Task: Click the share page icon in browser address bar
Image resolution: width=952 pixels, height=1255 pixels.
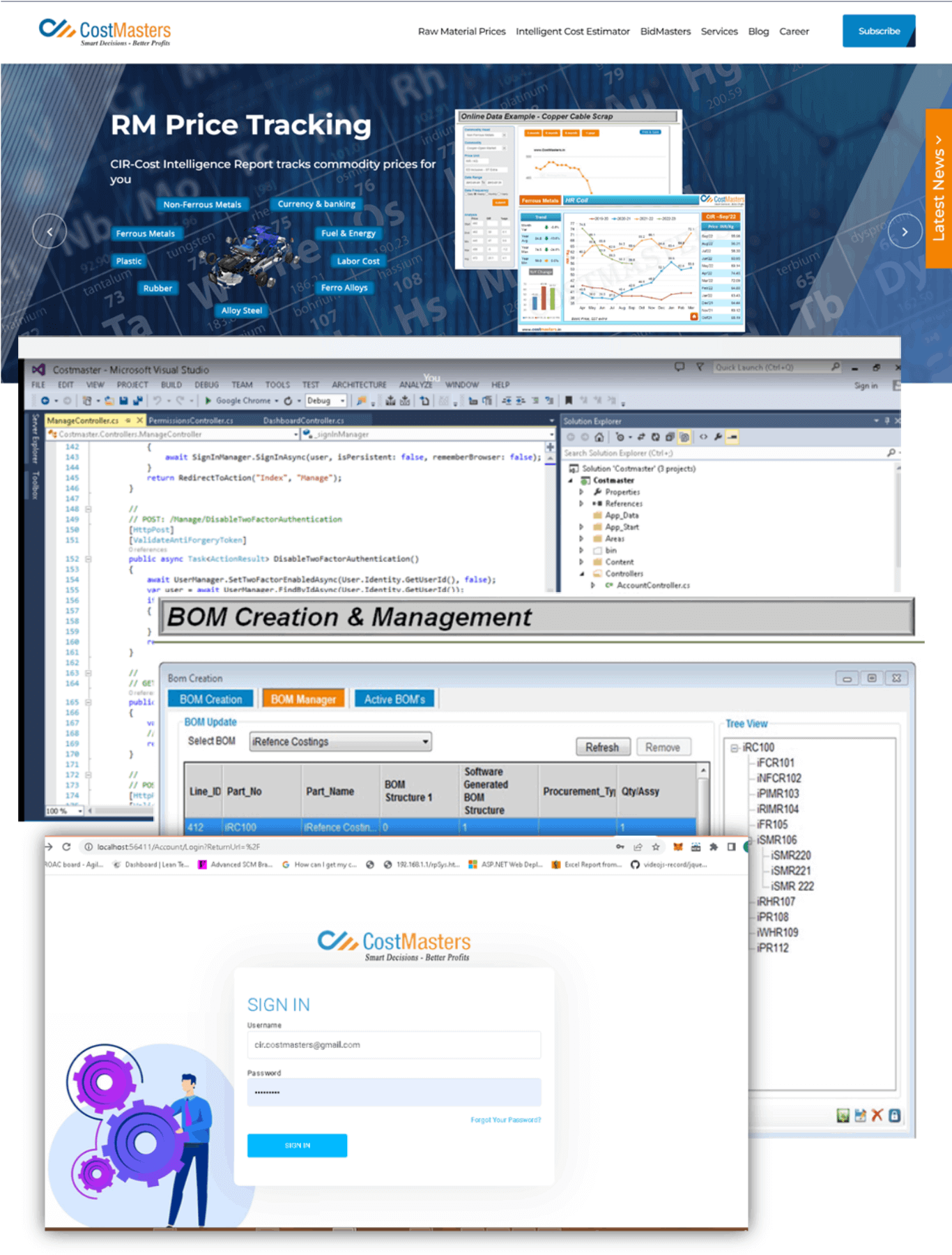Action: pyautogui.click(x=638, y=846)
